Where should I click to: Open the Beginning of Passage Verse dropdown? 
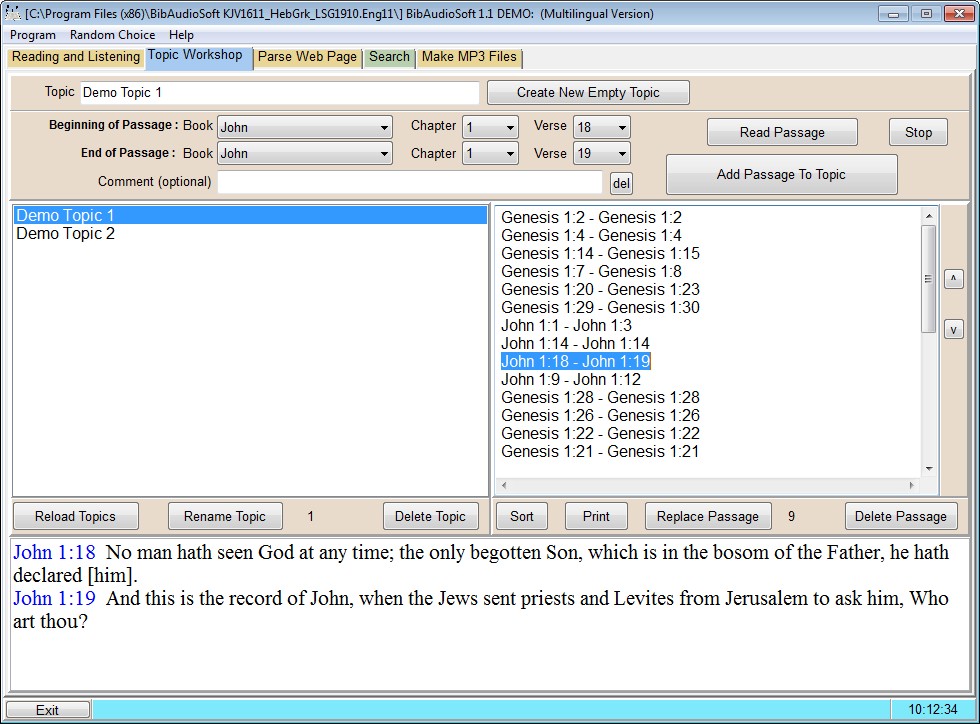click(x=601, y=128)
